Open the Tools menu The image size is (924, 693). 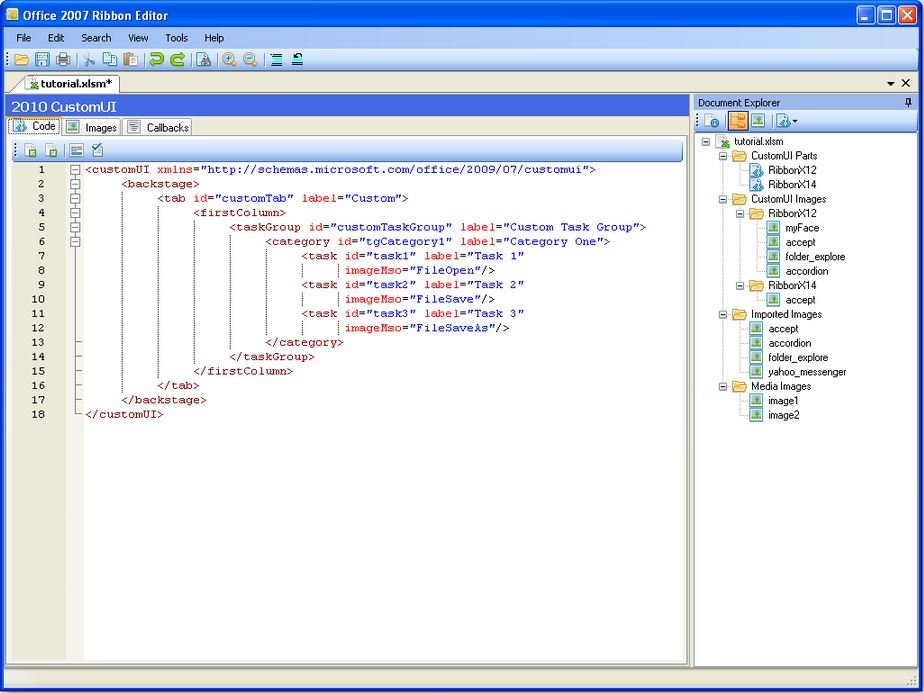(176, 38)
